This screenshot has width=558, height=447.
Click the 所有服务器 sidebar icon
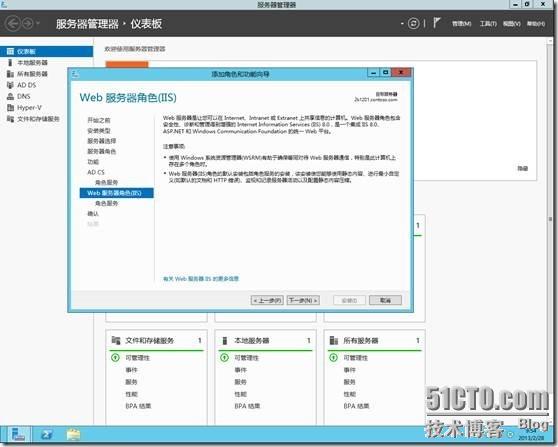coord(10,74)
